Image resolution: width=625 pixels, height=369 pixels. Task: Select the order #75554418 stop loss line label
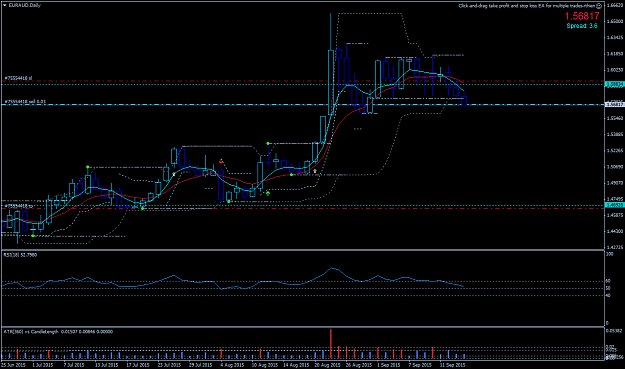point(18,79)
